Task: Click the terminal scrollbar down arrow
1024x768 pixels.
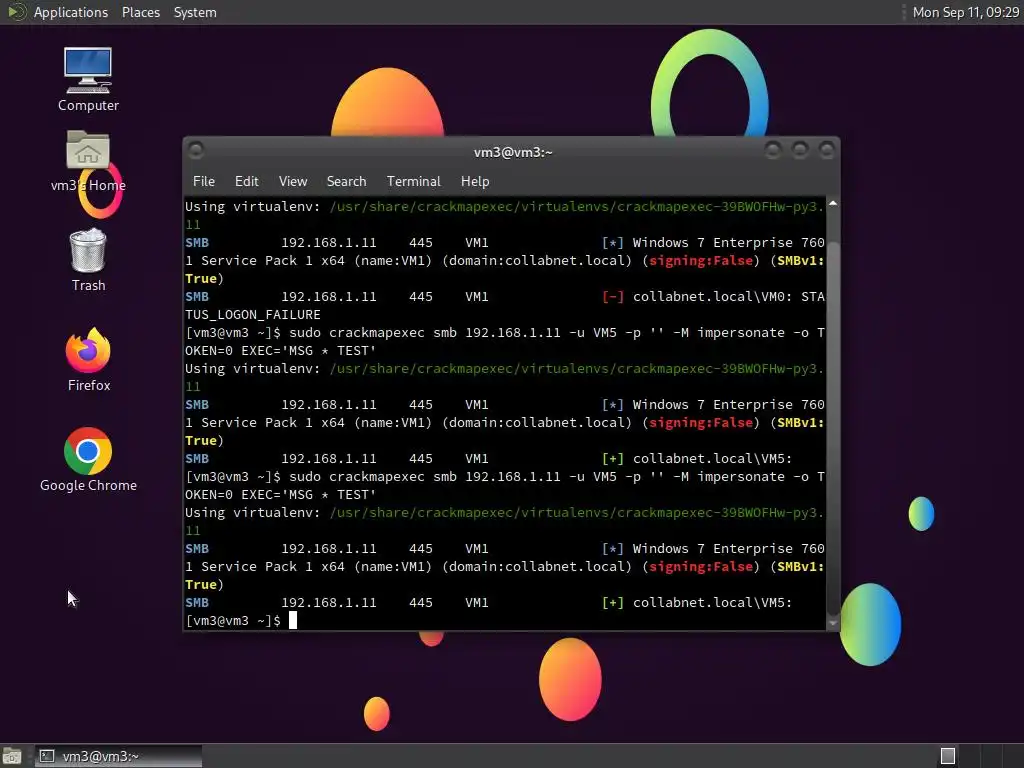Action: (833, 623)
